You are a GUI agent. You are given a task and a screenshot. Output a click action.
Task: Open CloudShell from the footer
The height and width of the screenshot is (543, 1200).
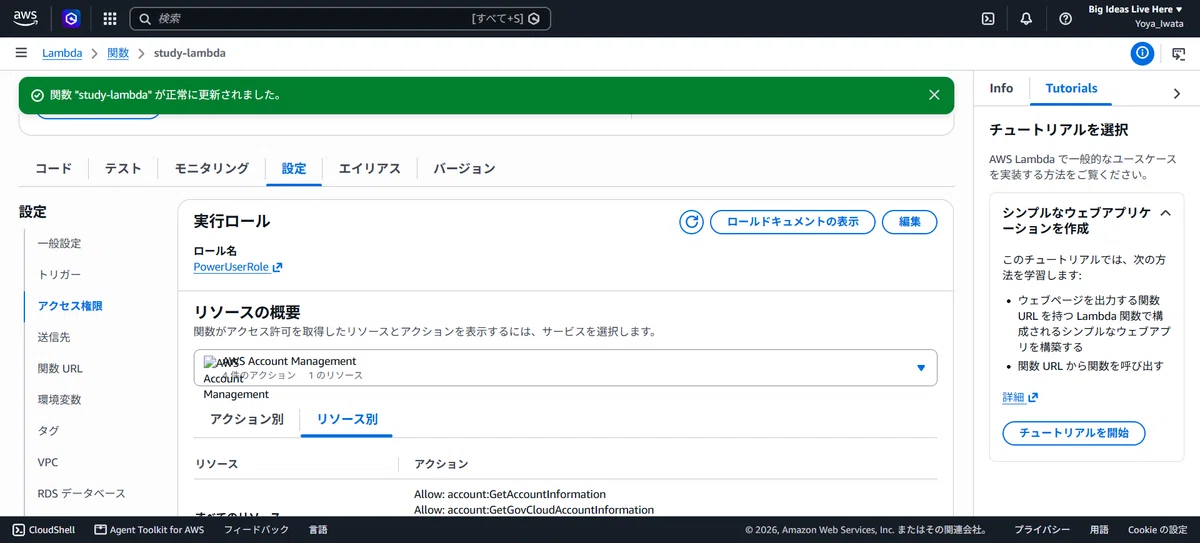click(x=46, y=530)
